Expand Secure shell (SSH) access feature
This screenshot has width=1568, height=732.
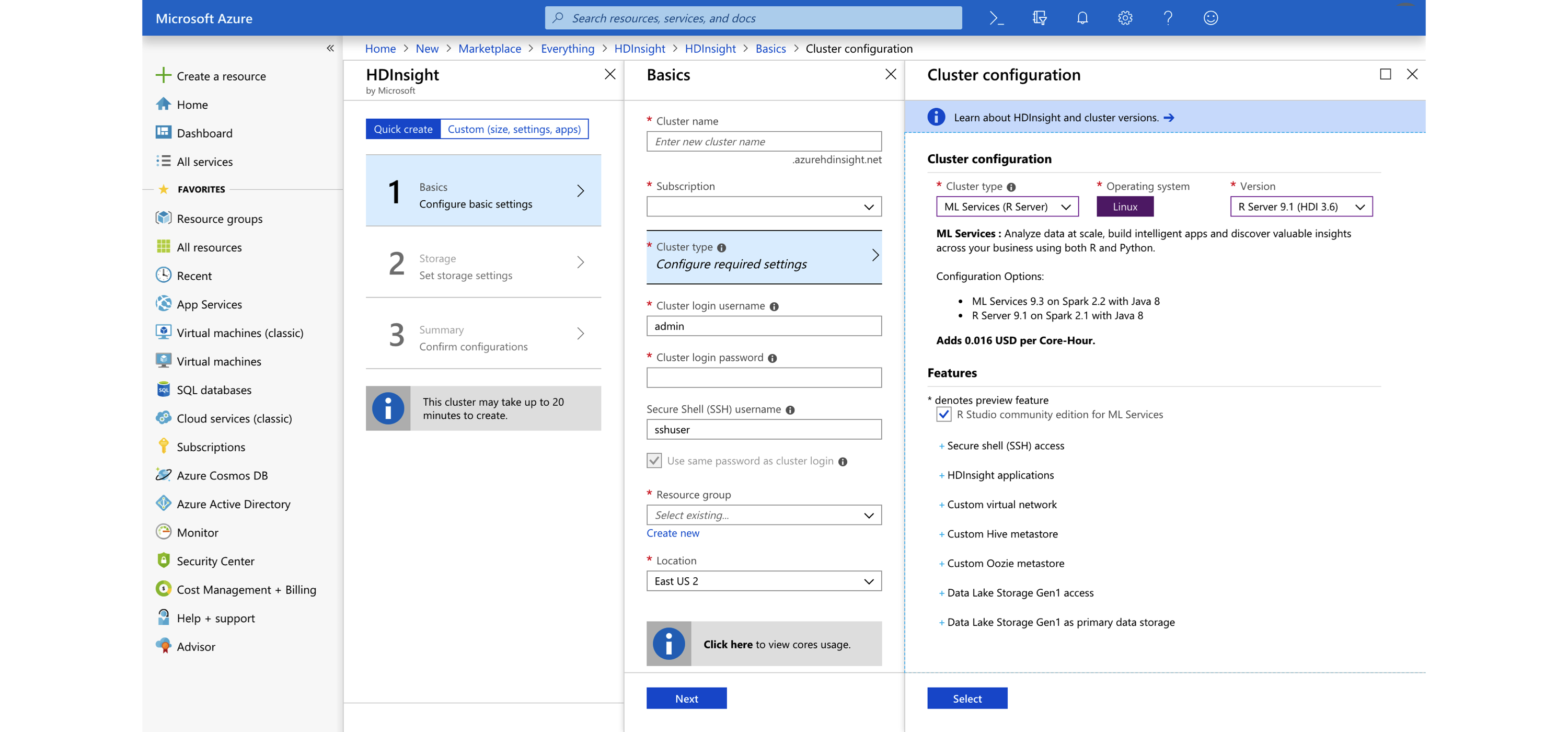coord(1002,446)
